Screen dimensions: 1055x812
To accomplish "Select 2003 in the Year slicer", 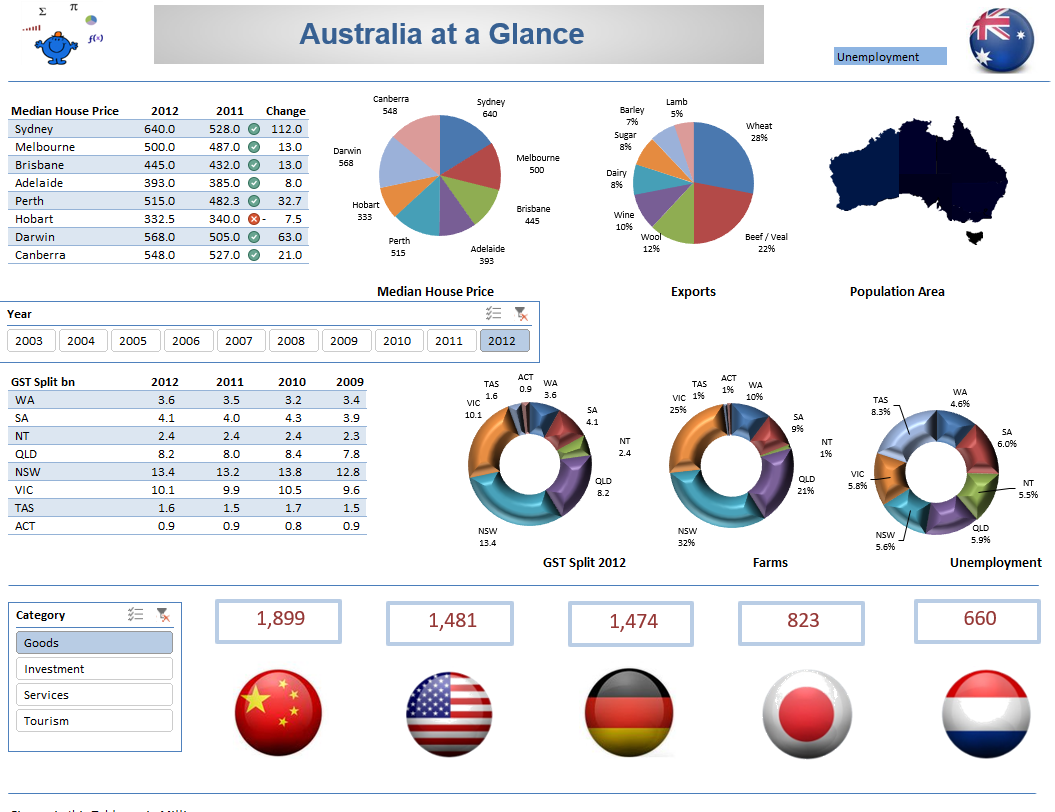I will click(30, 340).
